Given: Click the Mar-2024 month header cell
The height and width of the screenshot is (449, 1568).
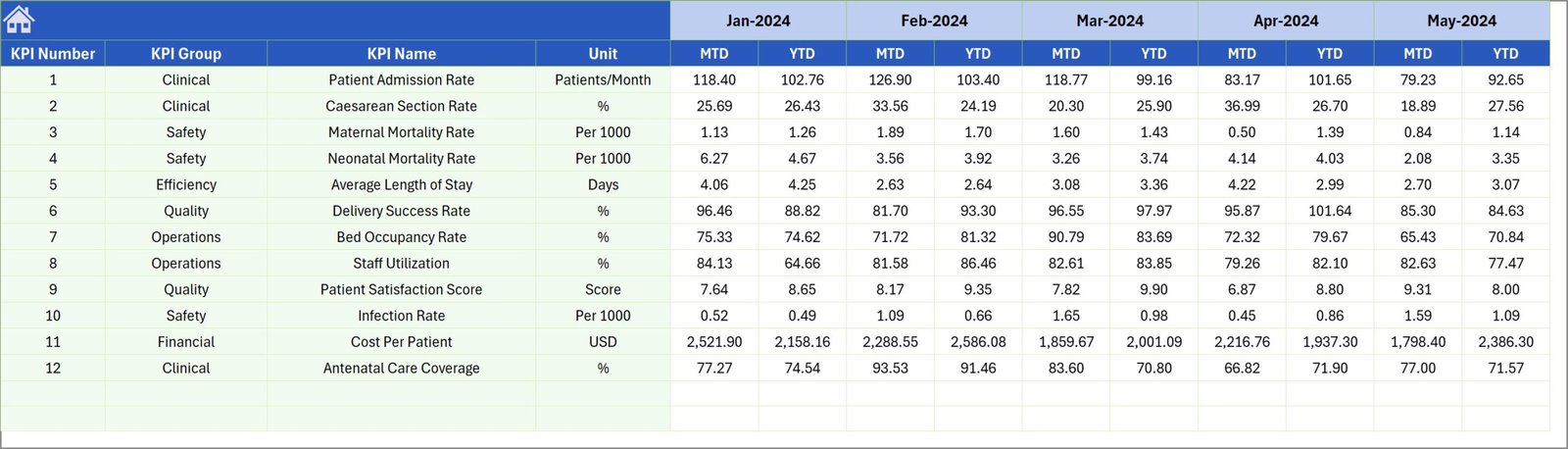Looking at the screenshot, I should [x=1109, y=21].
